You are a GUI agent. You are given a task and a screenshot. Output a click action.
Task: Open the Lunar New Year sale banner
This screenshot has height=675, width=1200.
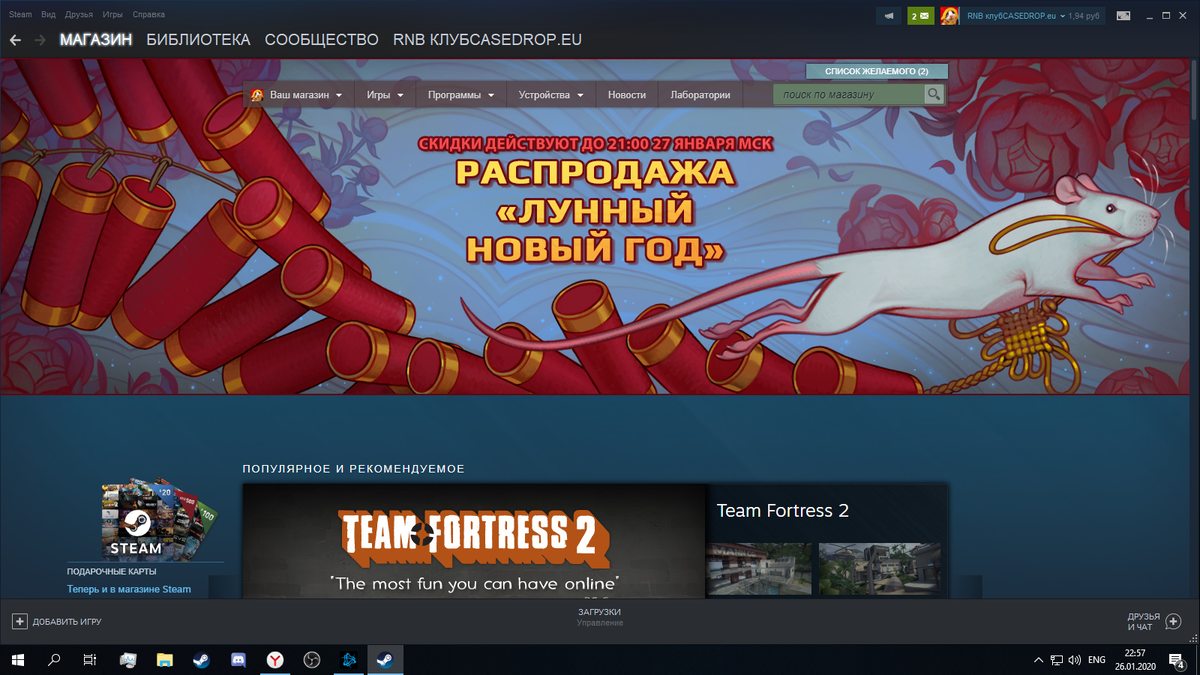[x=595, y=225]
